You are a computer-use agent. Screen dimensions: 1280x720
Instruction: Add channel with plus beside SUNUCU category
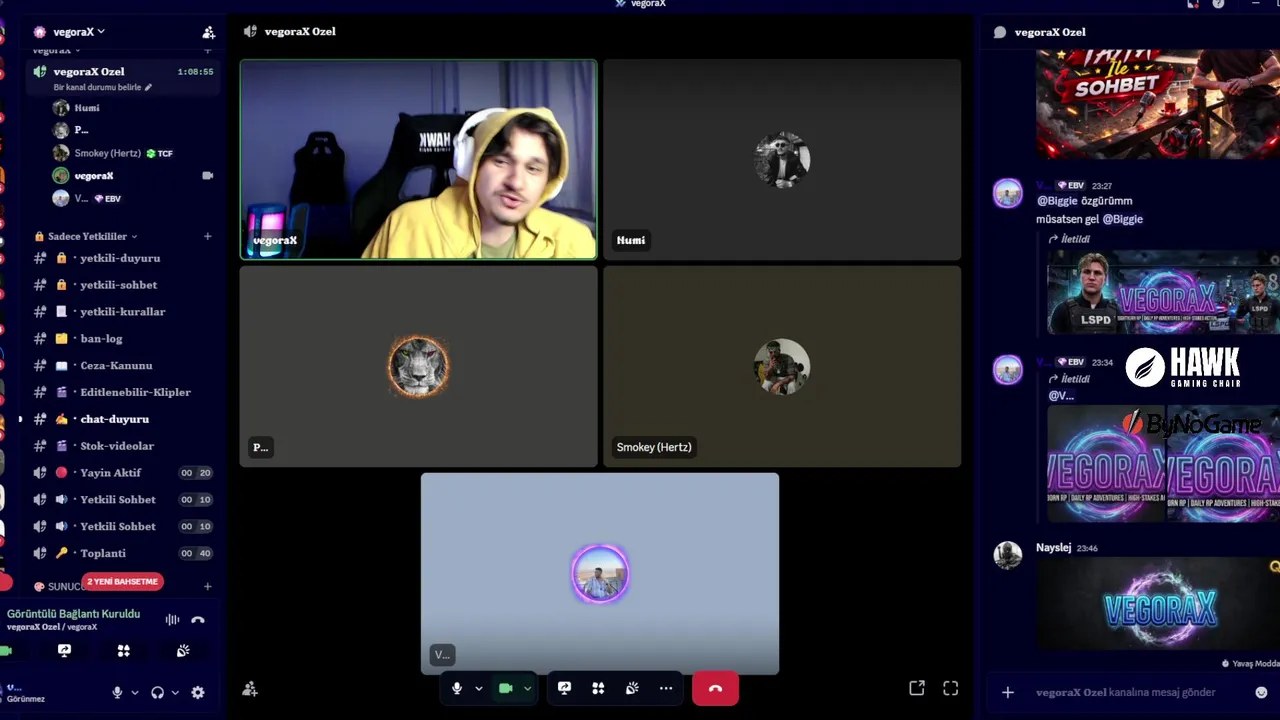point(207,586)
